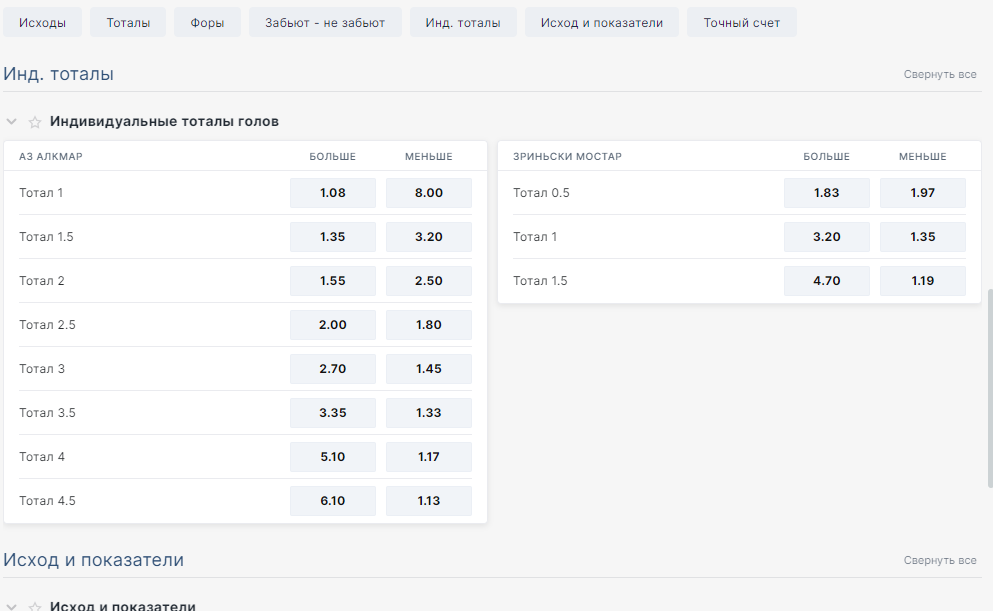
Task: Click the page vertical scrollbar thumb
Action: [990, 388]
